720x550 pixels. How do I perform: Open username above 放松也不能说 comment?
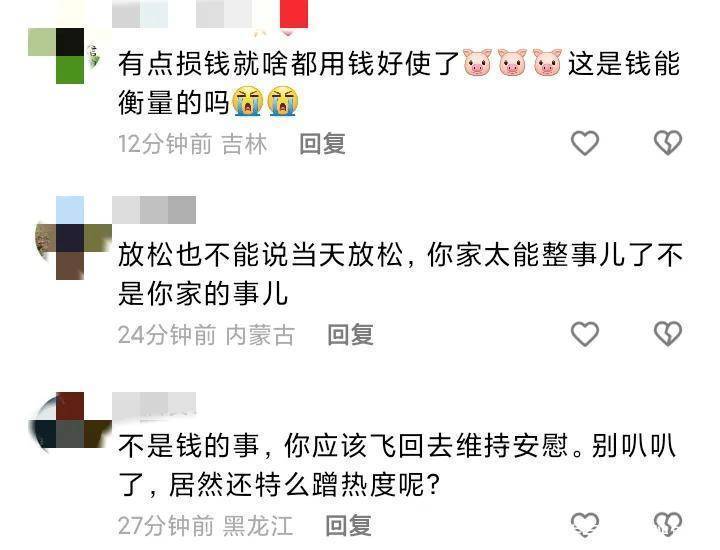coord(154,210)
